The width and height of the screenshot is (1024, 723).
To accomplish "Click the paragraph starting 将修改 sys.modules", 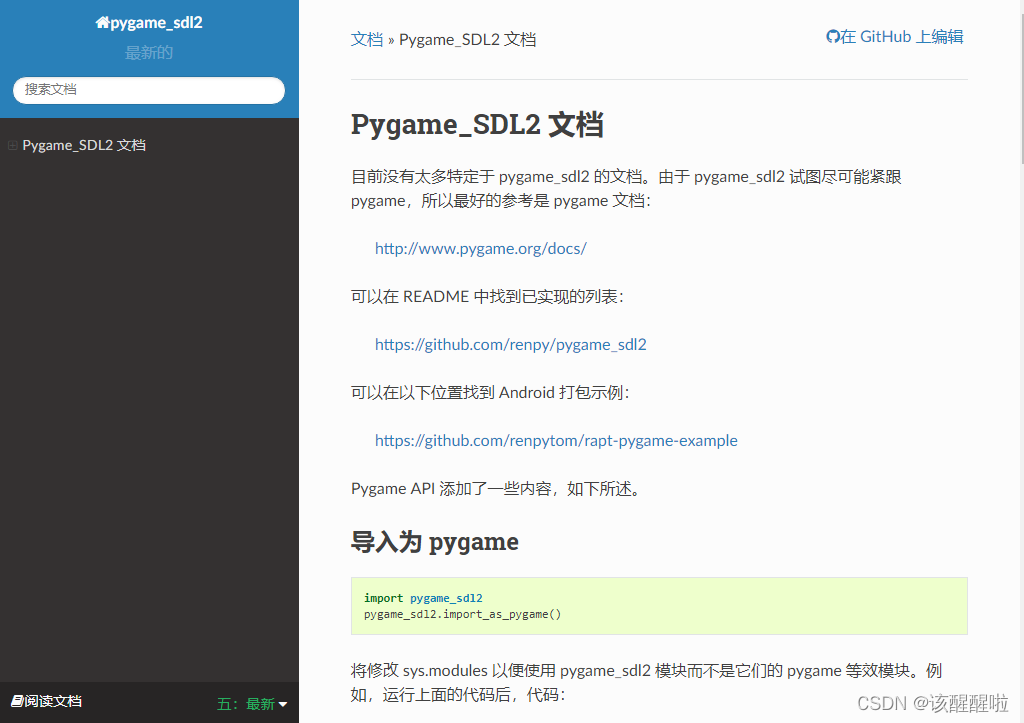I will 647,682.
